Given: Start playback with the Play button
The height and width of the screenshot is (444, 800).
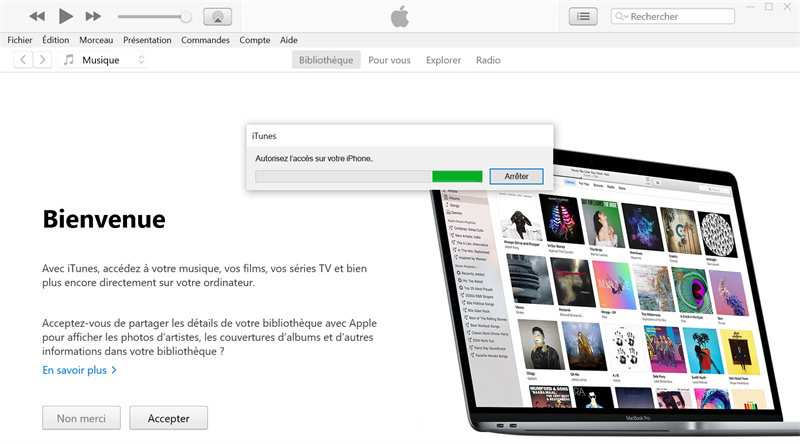Looking at the screenshot, I should coord(65,16).
